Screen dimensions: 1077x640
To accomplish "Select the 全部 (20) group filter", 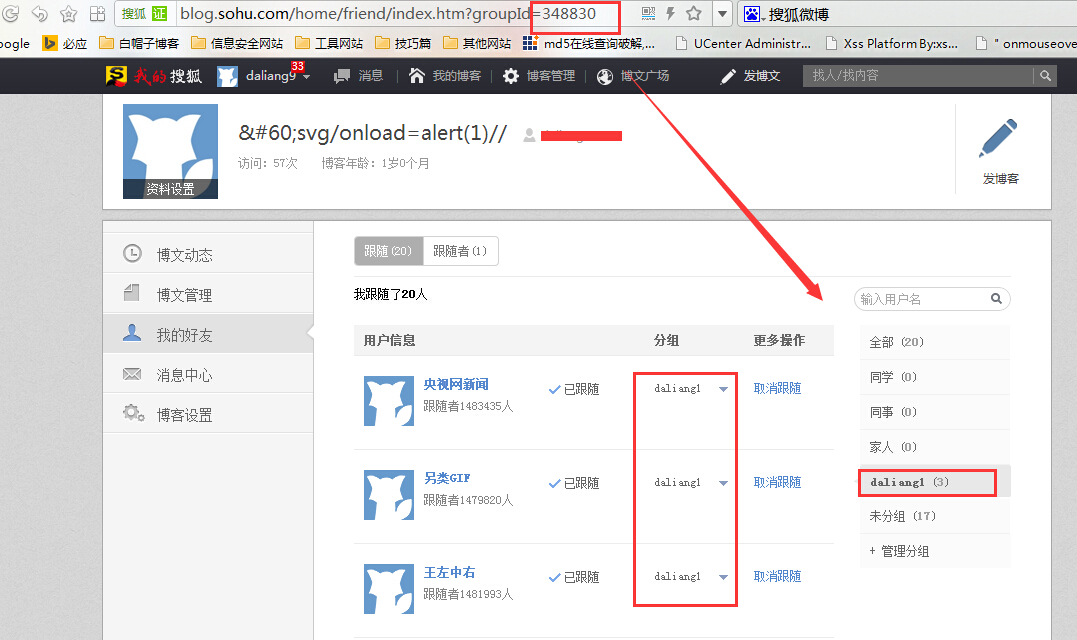I will coord(935,342).
